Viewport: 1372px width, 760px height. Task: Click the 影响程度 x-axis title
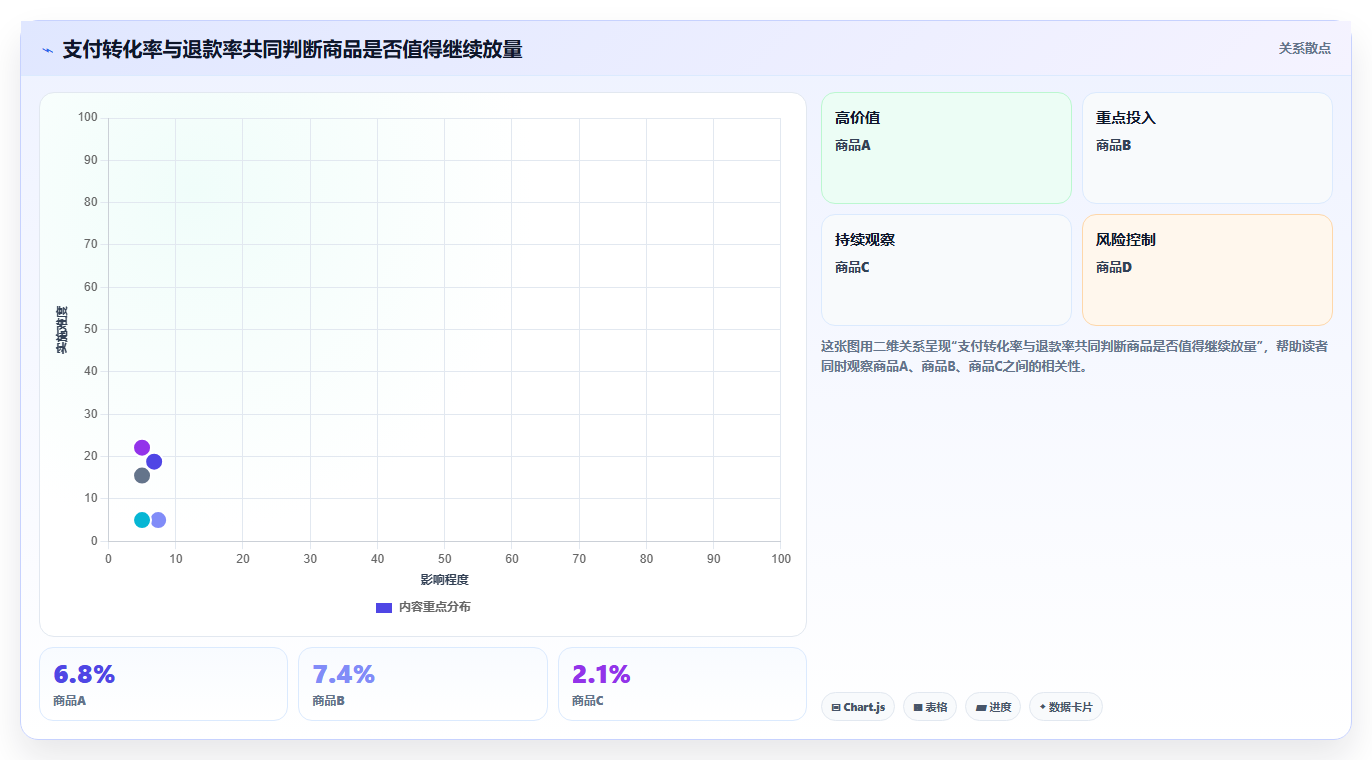tap(444, 580)
